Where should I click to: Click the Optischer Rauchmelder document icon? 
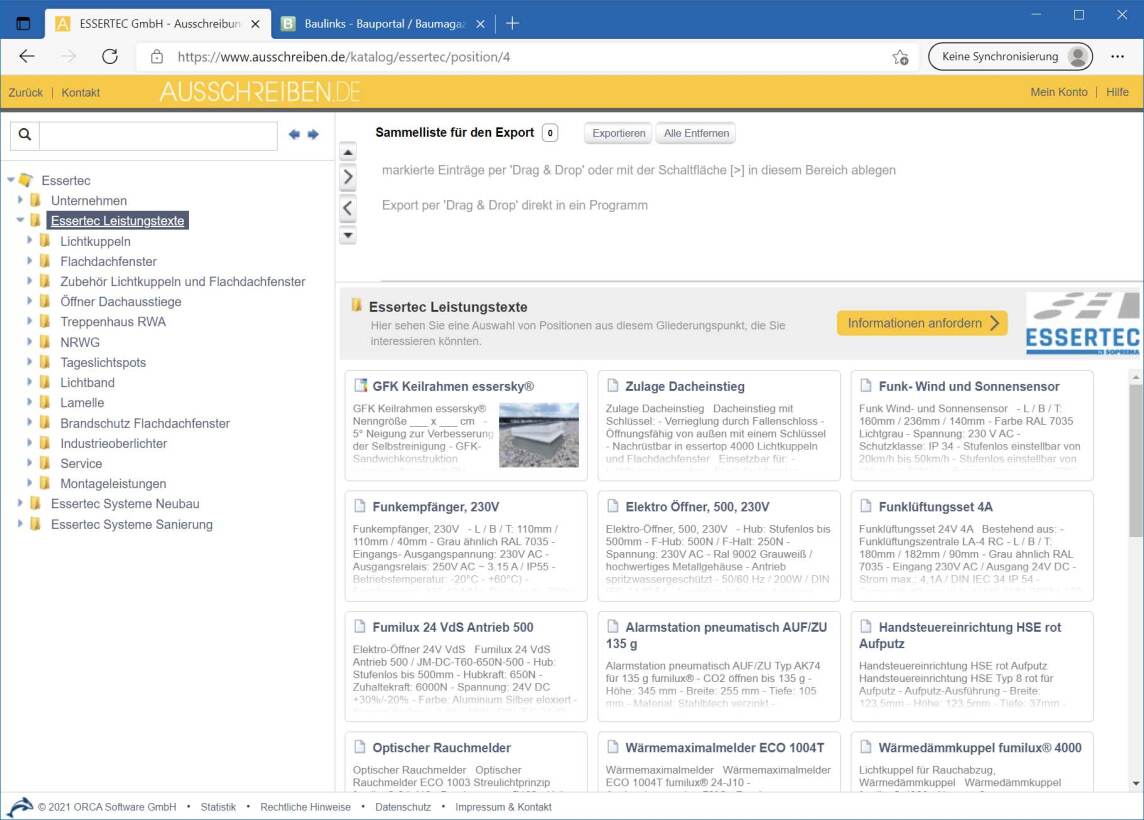click(360, 746)
